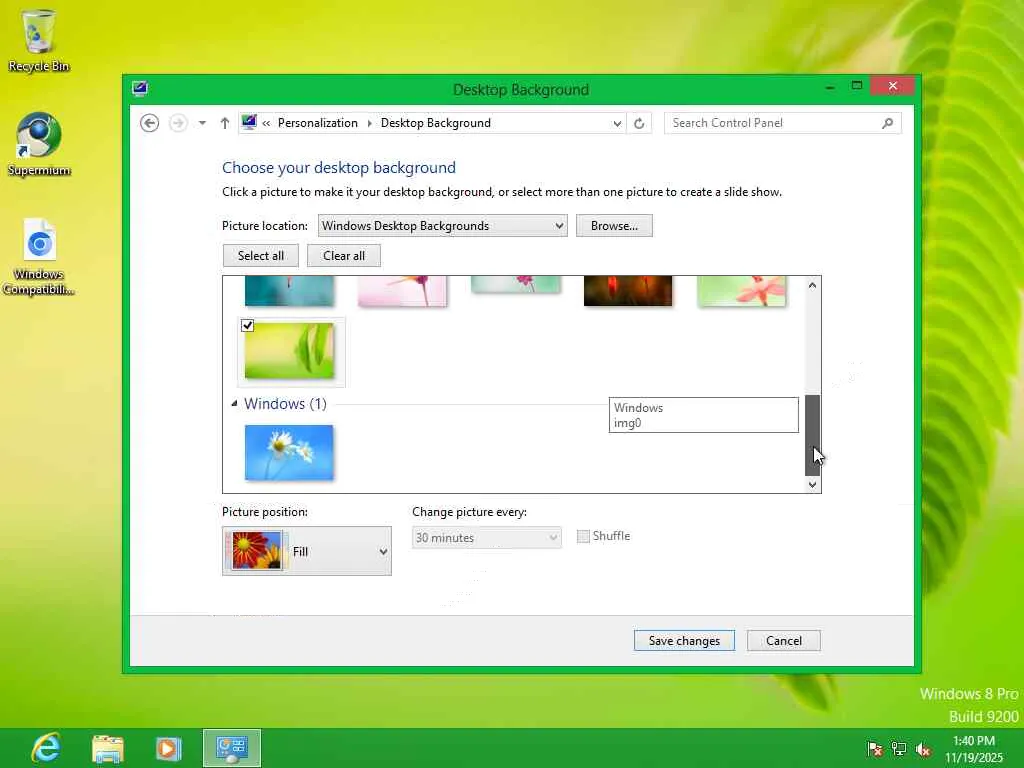This screenshot has width=1024, height=768.
Task: Click the search magnifier icon
Action: pos(887,123)
